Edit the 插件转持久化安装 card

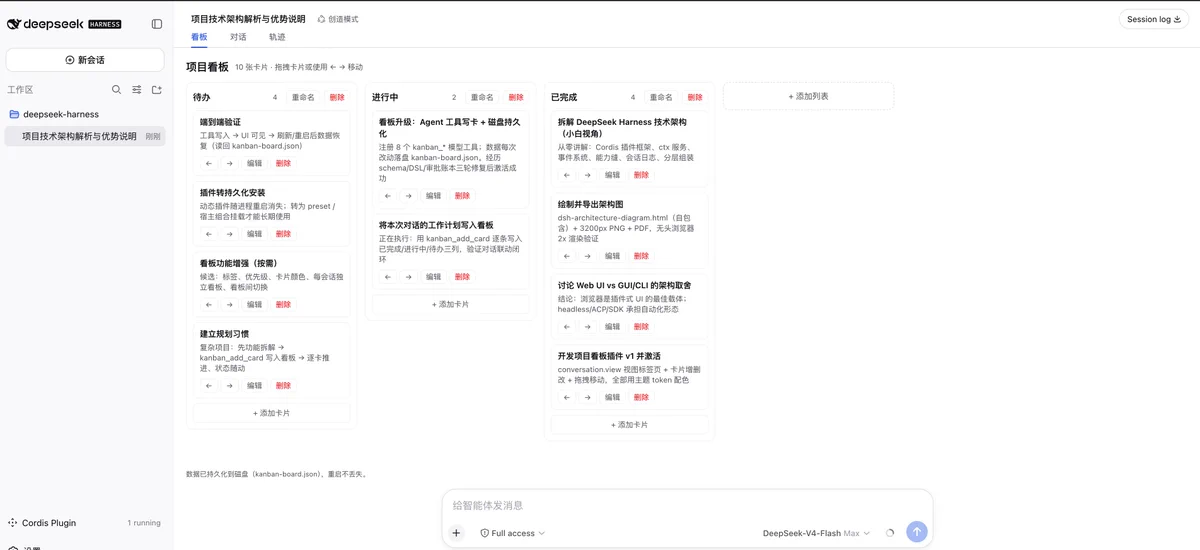(255, 234)
